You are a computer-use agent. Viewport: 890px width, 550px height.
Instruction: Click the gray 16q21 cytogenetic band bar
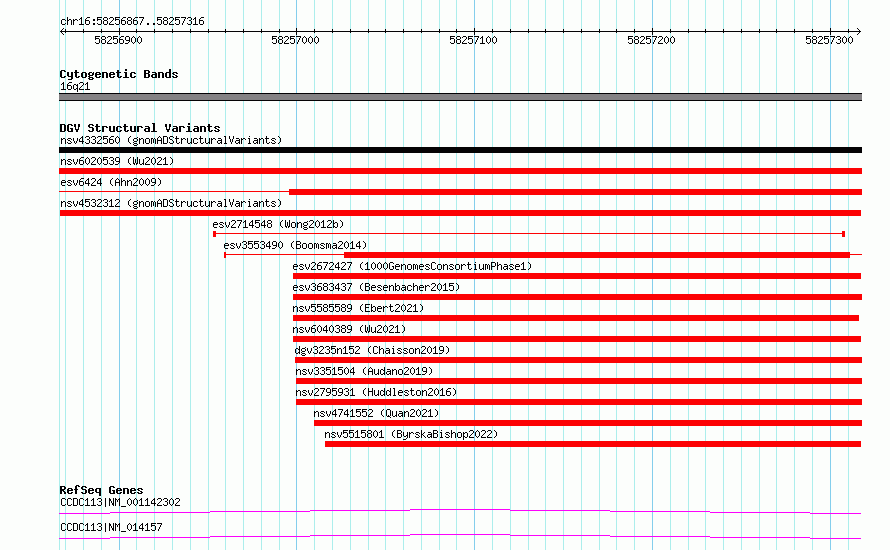click(x=460, y=97)
